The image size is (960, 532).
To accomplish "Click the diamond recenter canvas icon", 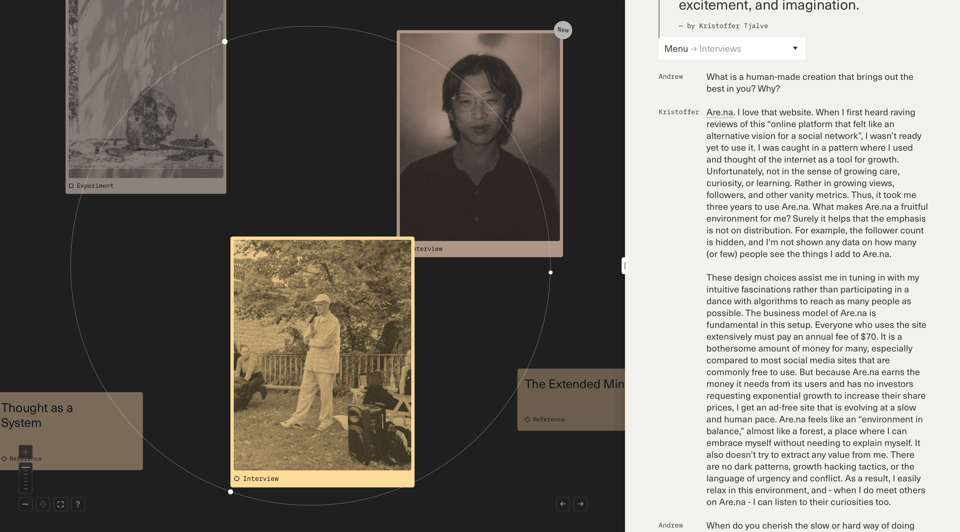I will tap(43, 504).
